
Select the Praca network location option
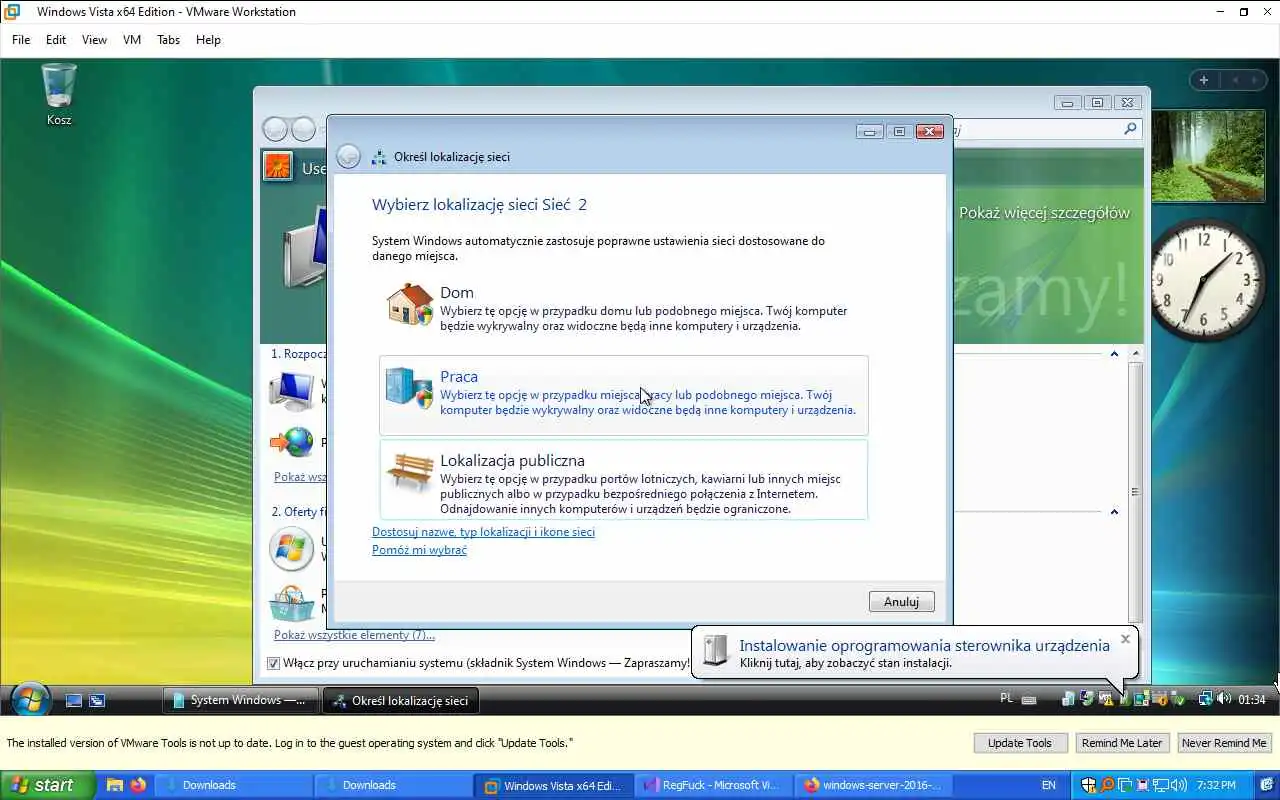[x=624, y=395]
